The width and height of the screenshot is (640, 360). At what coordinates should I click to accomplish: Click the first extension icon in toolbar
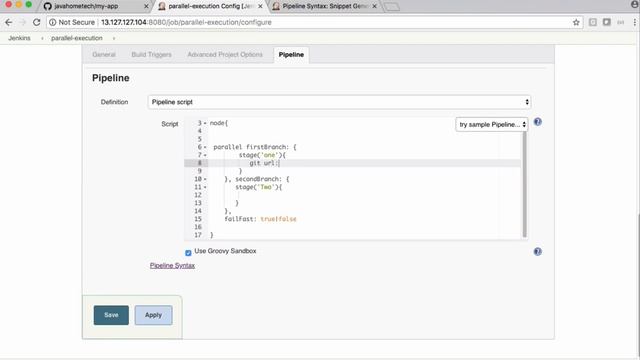point(593,22)
